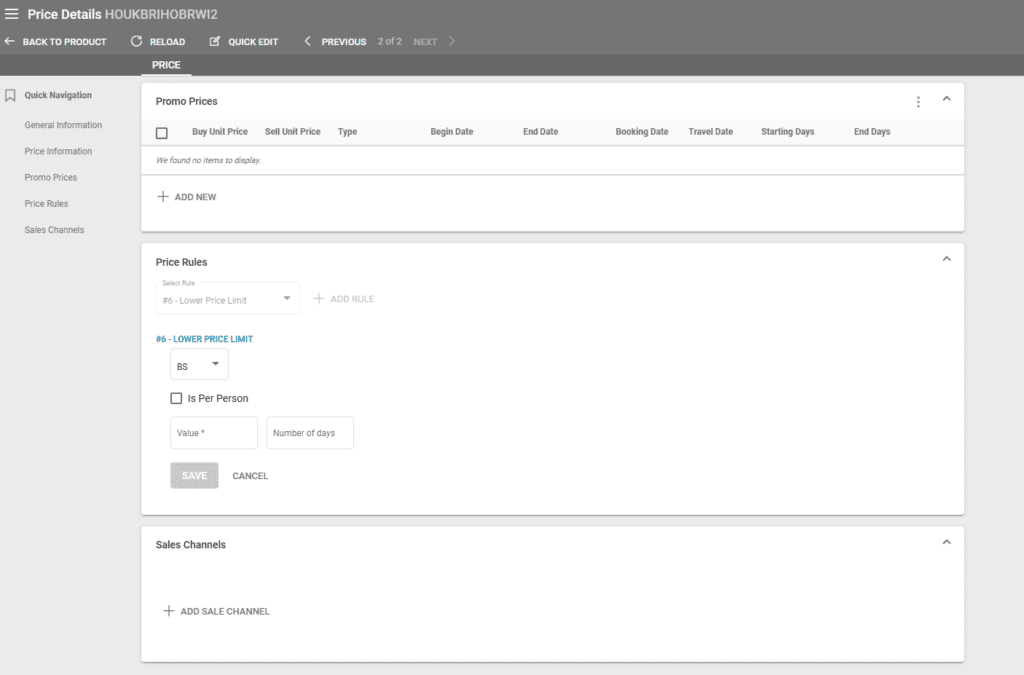Viewport: 1024px width, 675px height.
Task: Select the PRICE tab
Action: [166, 65]
